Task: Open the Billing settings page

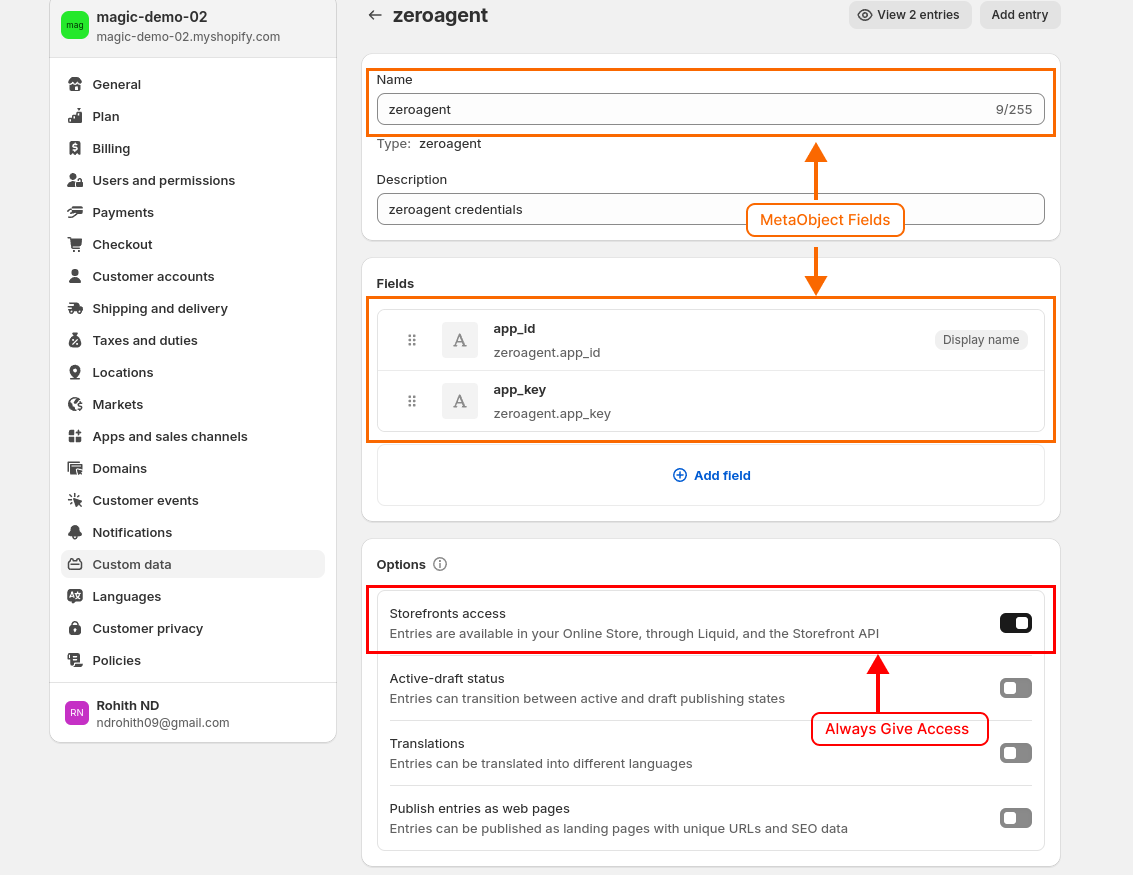Action: click(193, 148)
